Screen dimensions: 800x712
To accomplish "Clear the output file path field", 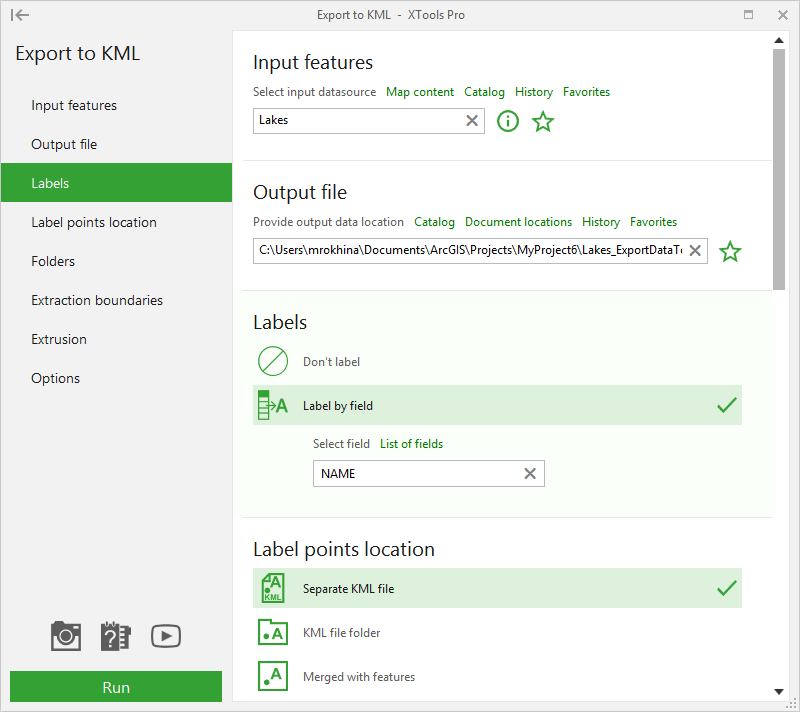I will [695, 251].
